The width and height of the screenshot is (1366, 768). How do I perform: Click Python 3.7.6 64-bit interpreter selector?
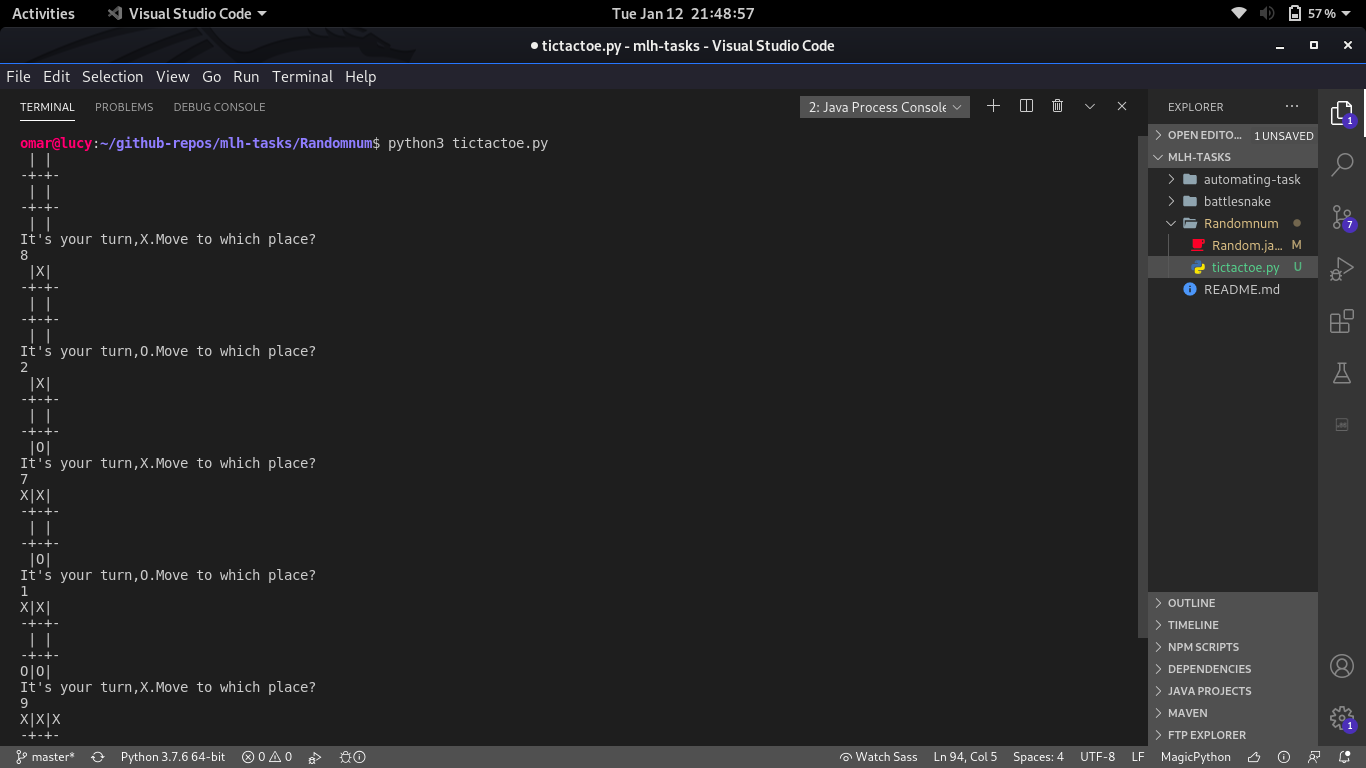pos(172,757)
